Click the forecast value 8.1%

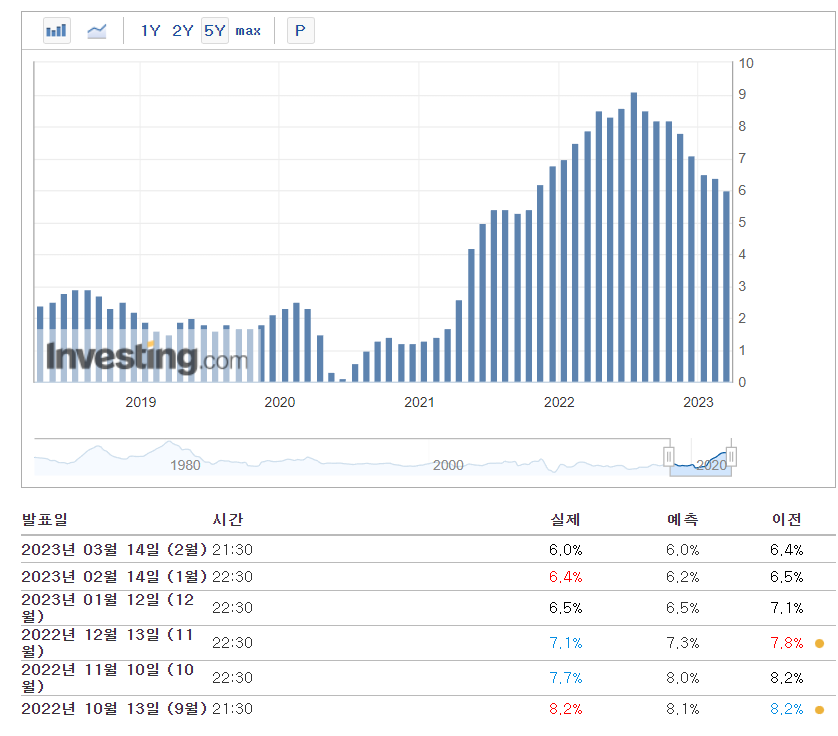click(x=682, y=709)
